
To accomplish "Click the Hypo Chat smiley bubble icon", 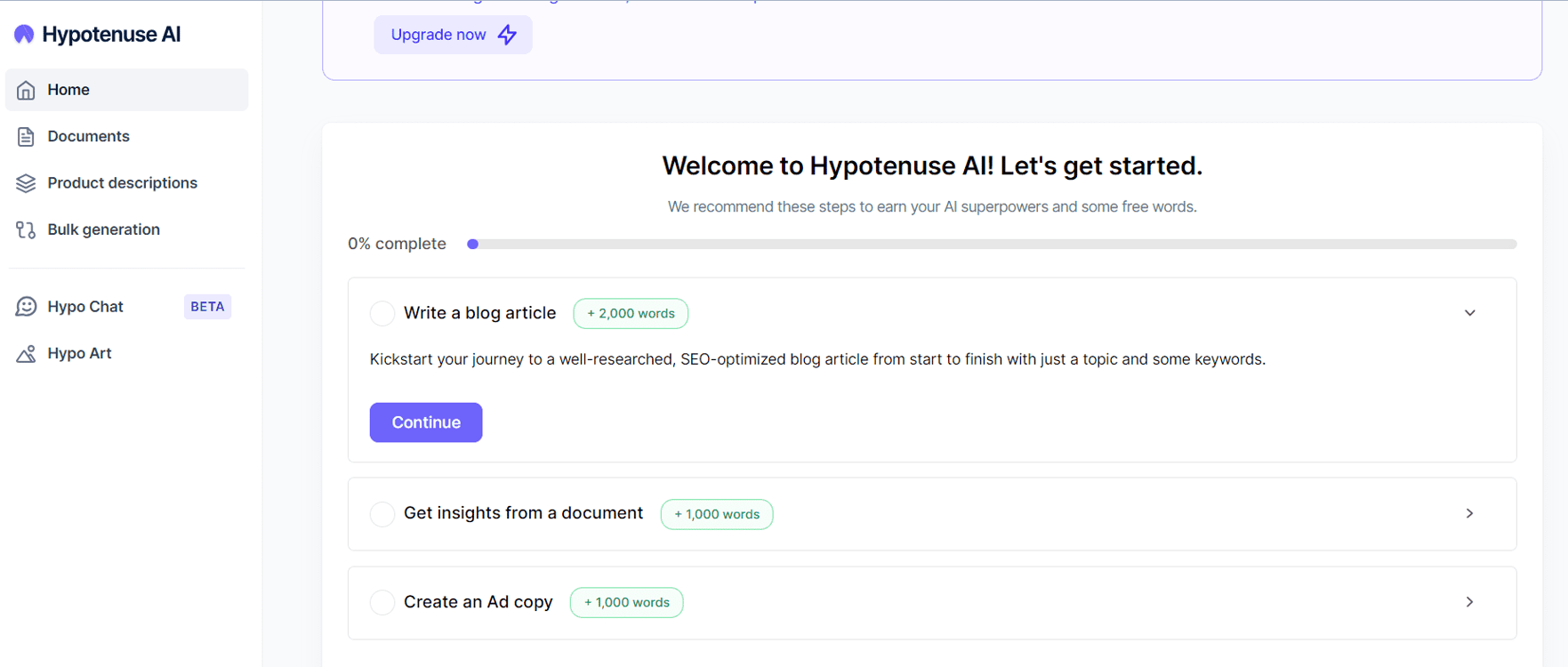I will tap(26, 306).
